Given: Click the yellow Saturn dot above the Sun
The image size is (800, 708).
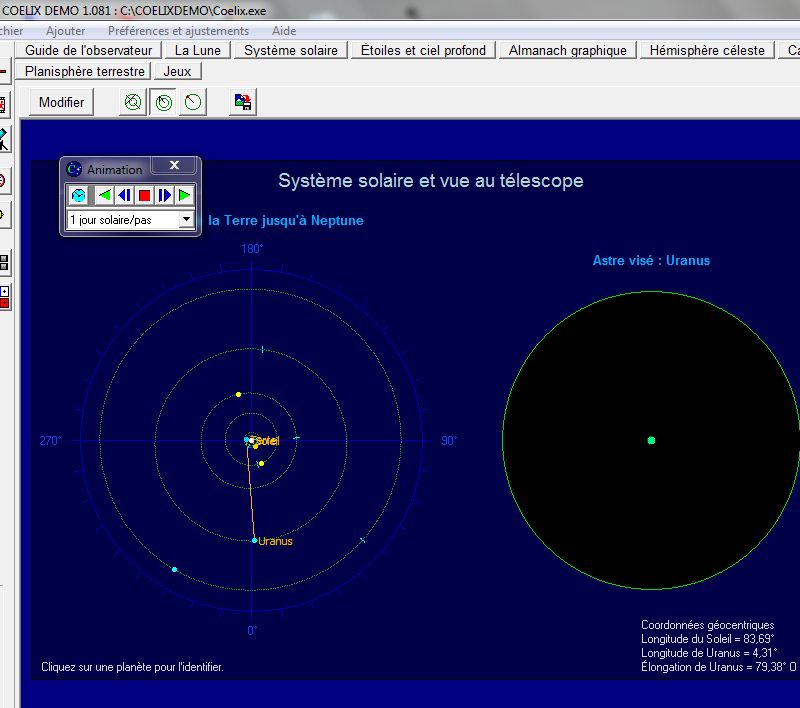Looking at the screenshot, I should pyautogui.click(x=238, y=394).
